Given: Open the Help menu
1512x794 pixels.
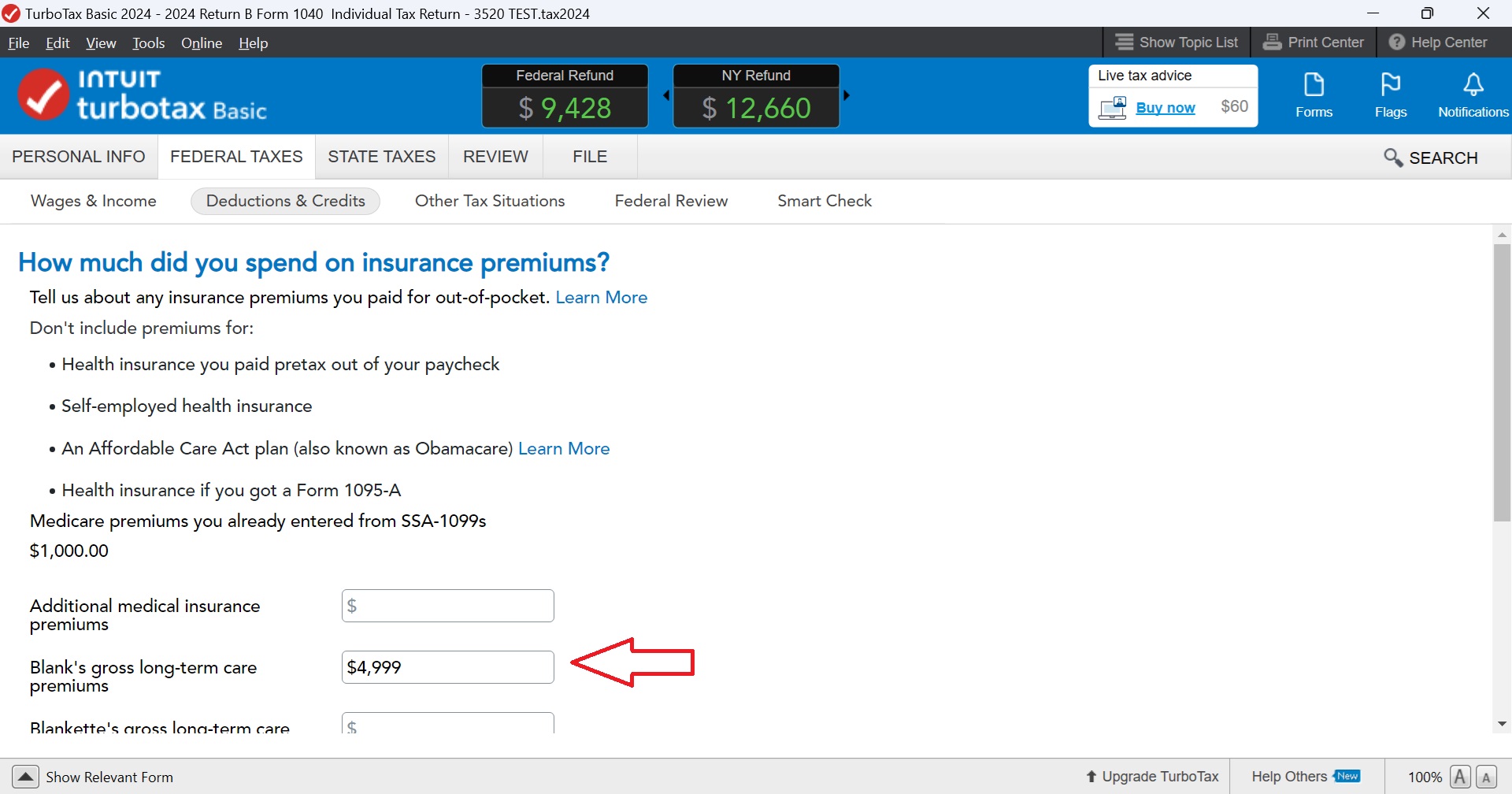Looking at the screenshot, I should [x=254, y=43].
